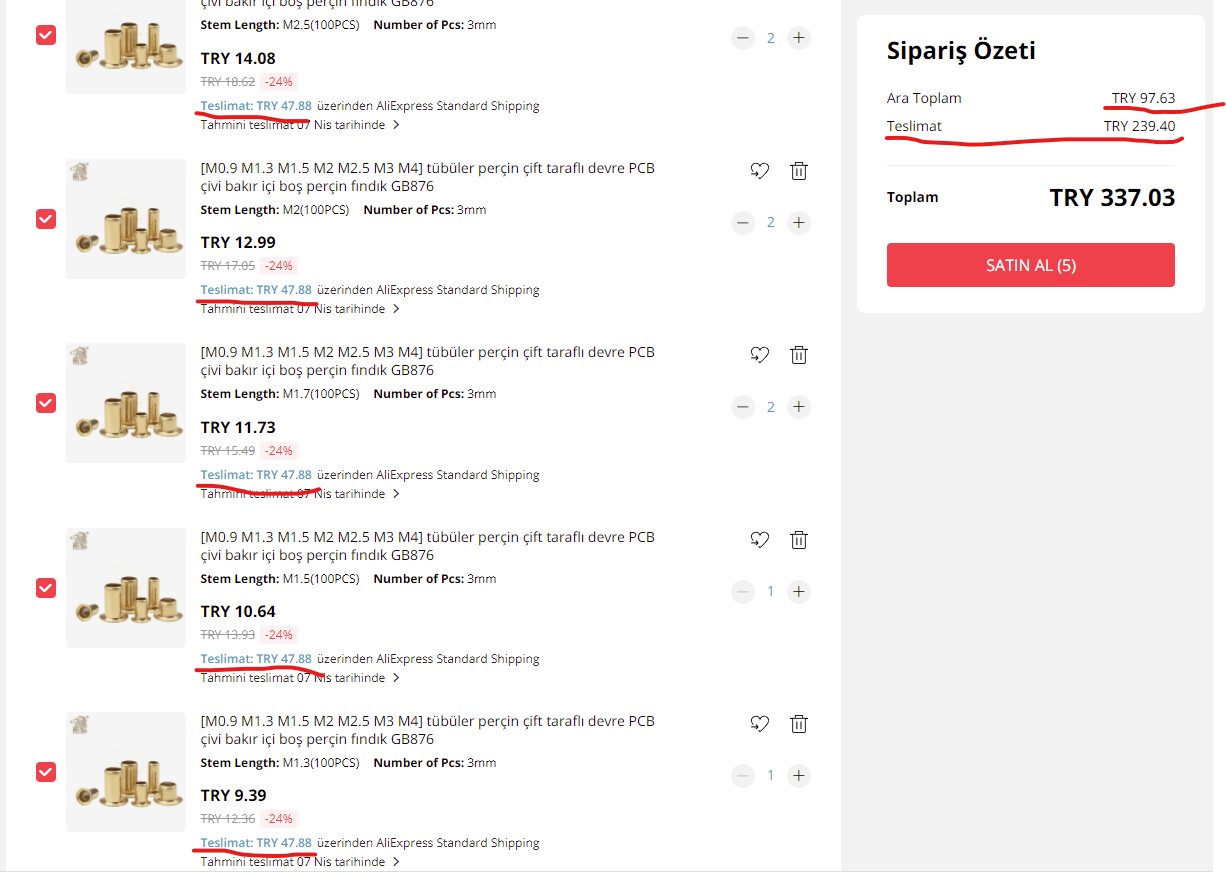1226x876 pixels.
Task: Increase quantity of the M2.5(100PCS) item
Action: tap(798, 38)
